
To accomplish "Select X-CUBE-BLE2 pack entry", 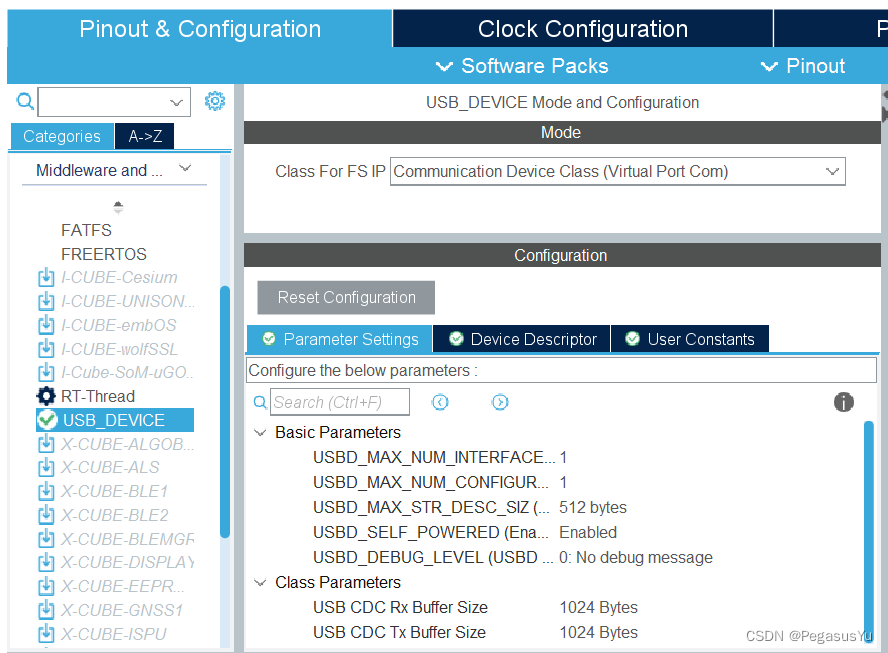I will 115,515.
